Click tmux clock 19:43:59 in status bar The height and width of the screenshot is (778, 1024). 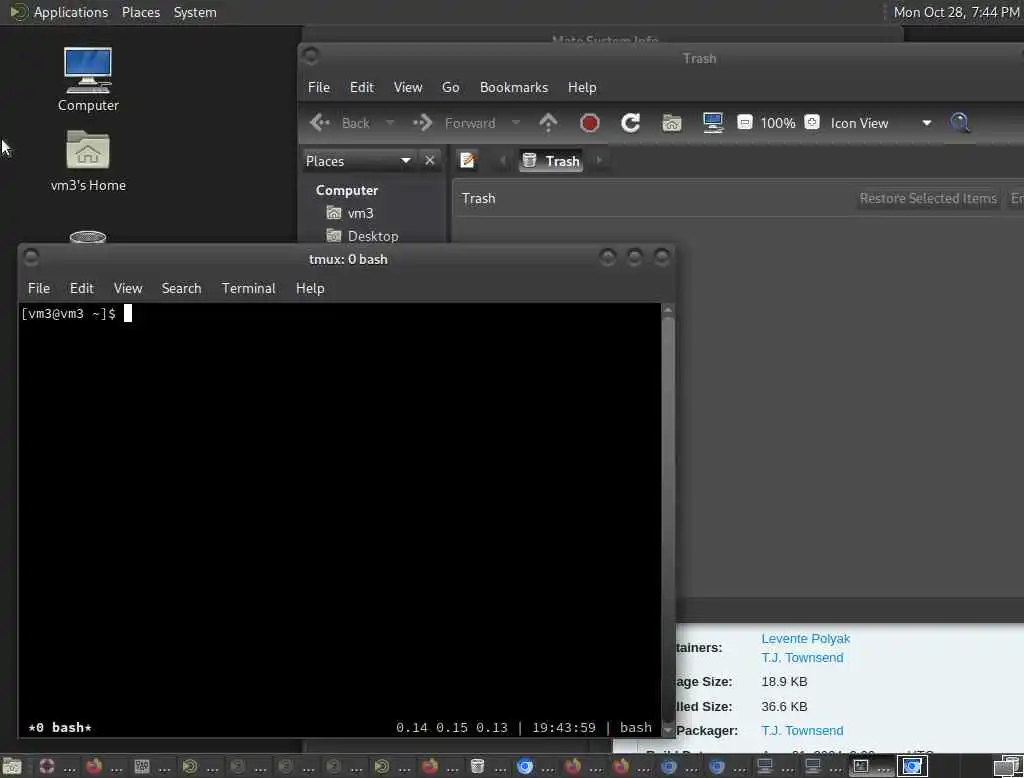pyautogui.click(x=564, y=727)
